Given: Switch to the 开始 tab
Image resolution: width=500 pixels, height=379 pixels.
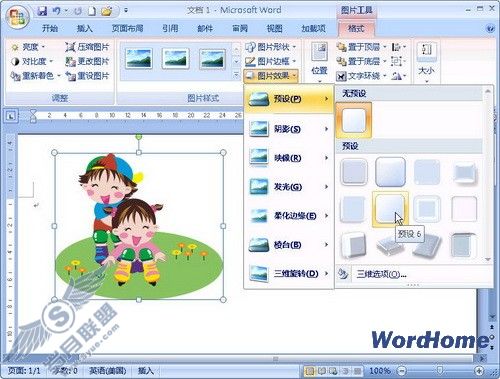Looking at the screenshot, I should tap(50, 29).
